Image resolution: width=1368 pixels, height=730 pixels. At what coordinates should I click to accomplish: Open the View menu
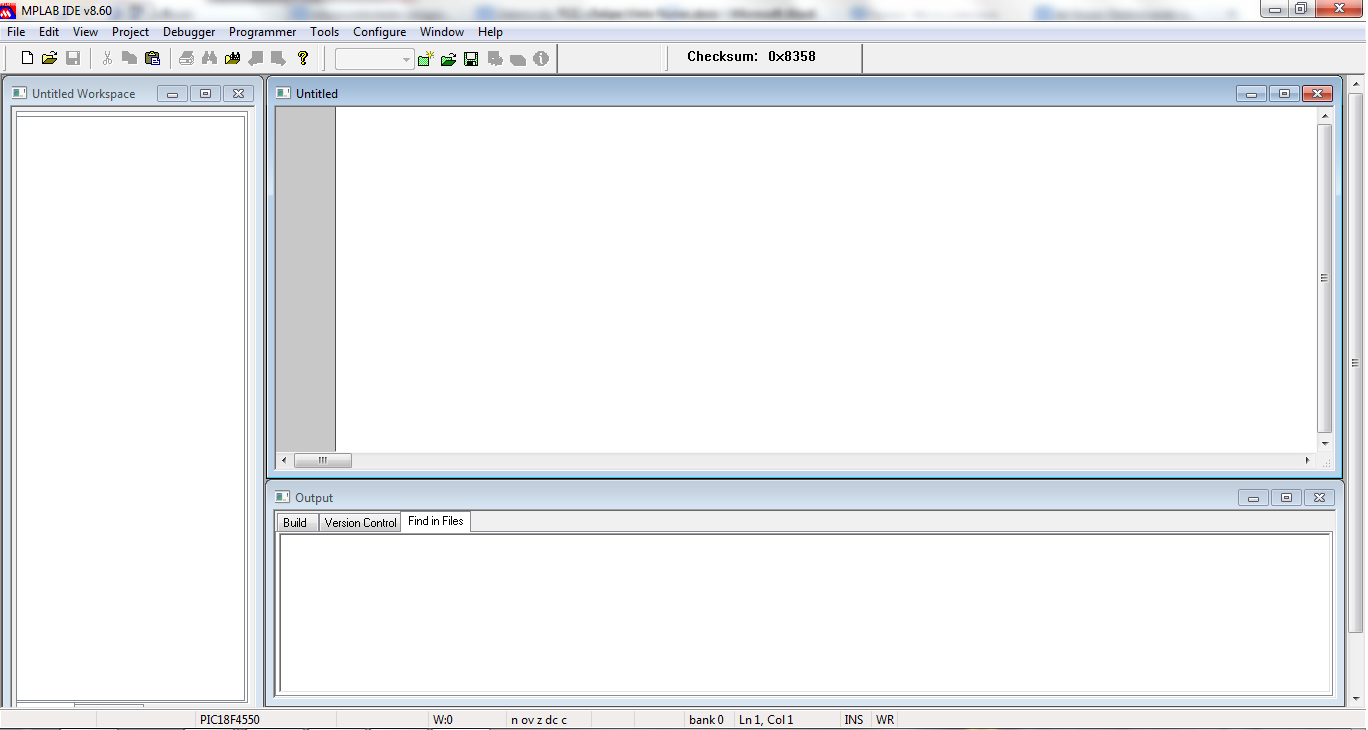[85, 32]
